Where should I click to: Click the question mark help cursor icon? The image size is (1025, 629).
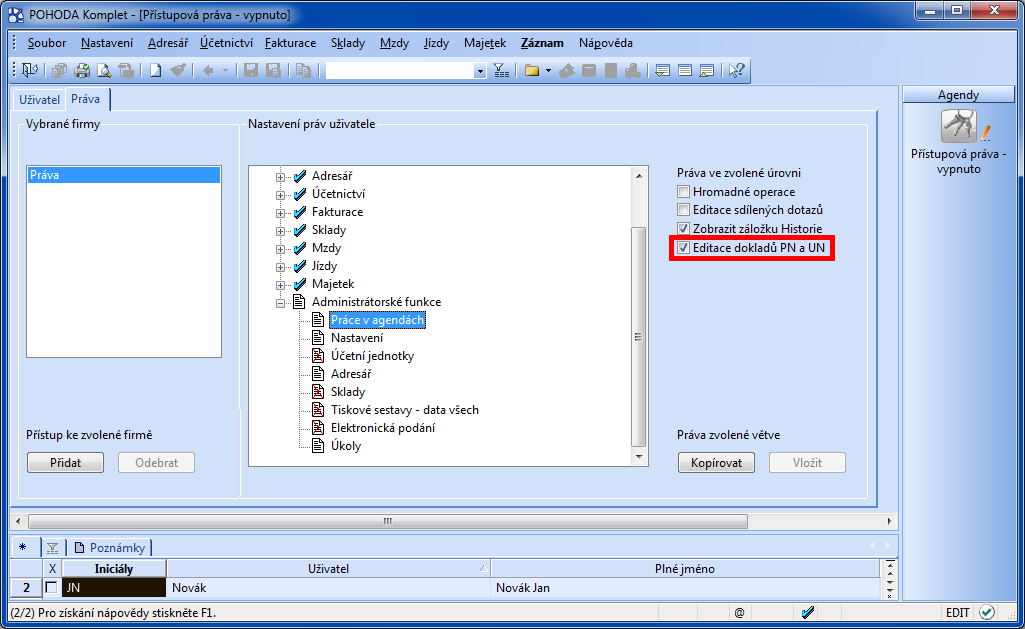[x=737, y=70]
